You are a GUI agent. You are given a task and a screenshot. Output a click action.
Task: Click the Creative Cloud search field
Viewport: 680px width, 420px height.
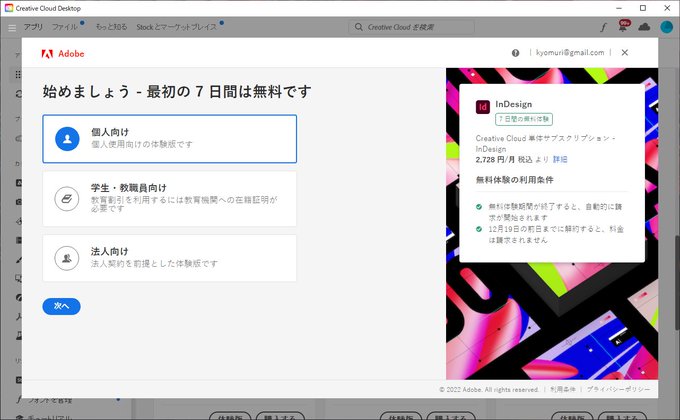click(411, 27)
